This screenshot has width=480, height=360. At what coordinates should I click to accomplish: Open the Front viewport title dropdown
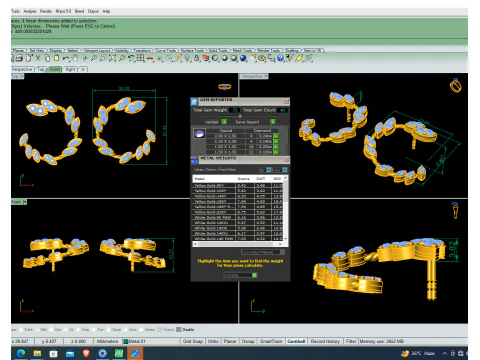[x=25, y=202]
